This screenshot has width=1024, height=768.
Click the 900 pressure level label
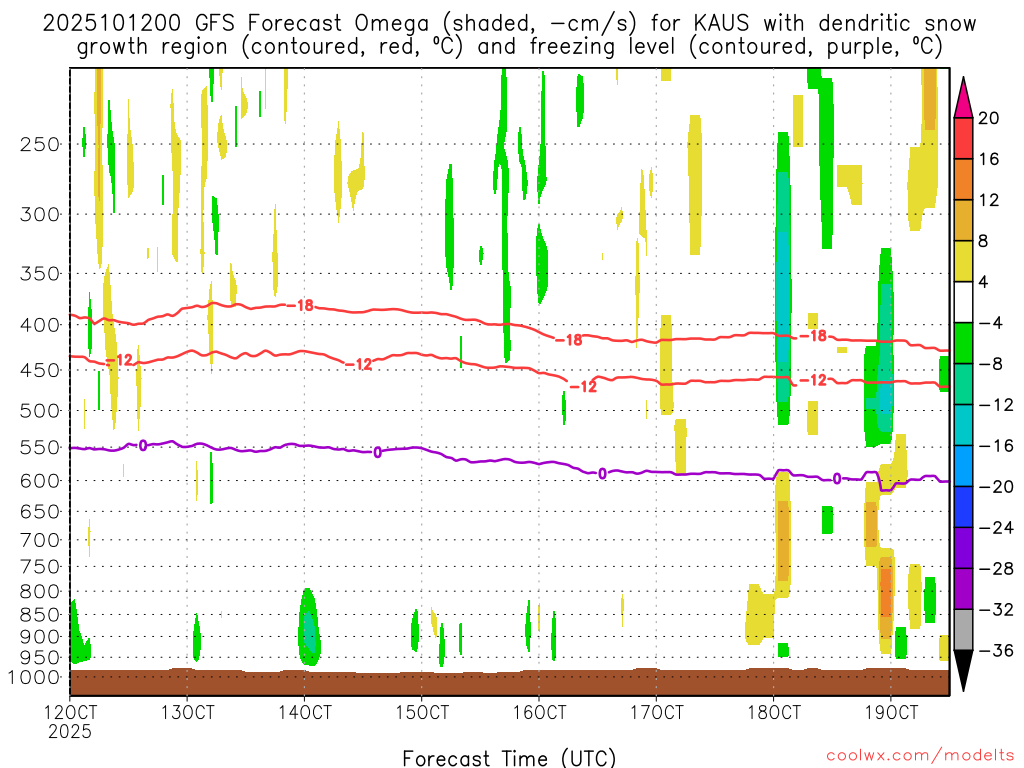(40, 637)
